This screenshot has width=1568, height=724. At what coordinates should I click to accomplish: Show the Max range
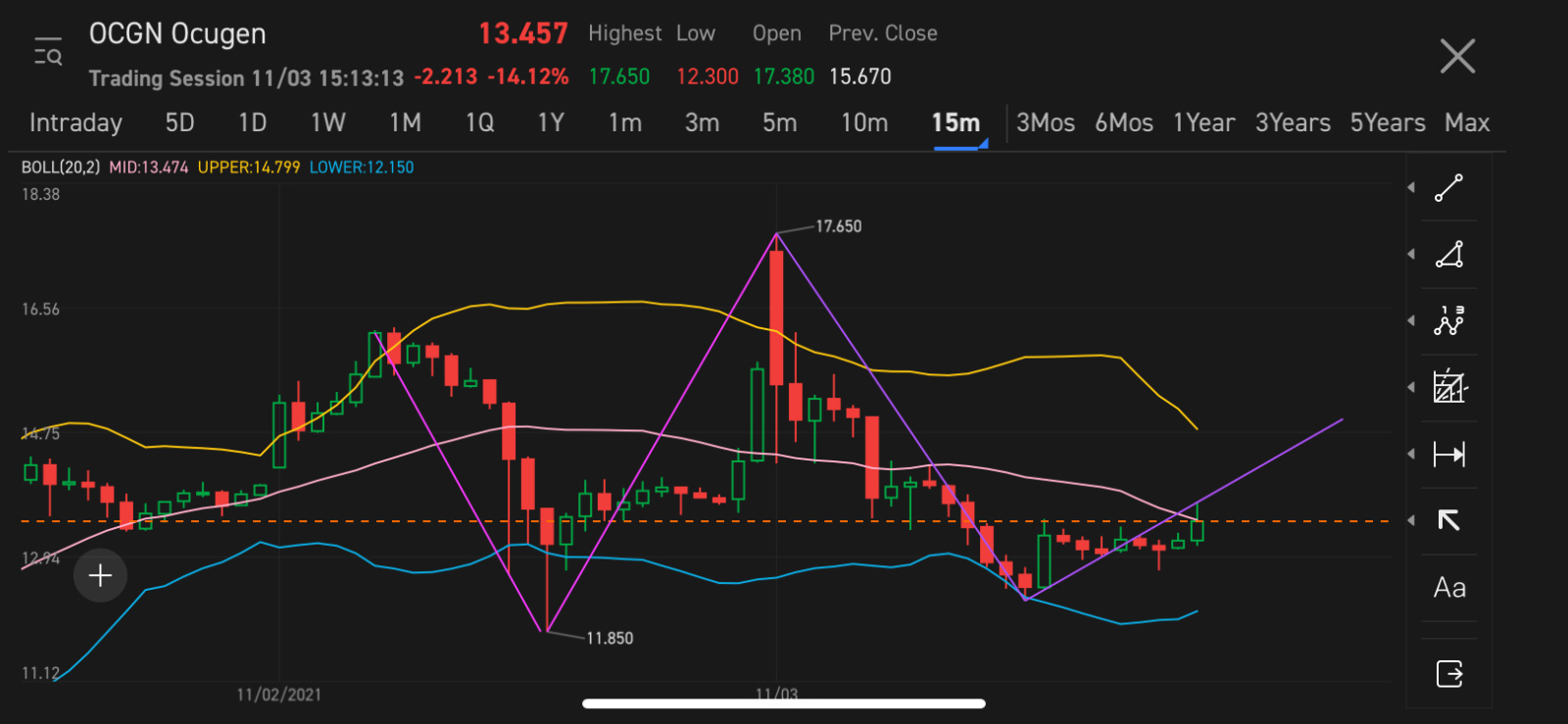(x=1467, y=122)
